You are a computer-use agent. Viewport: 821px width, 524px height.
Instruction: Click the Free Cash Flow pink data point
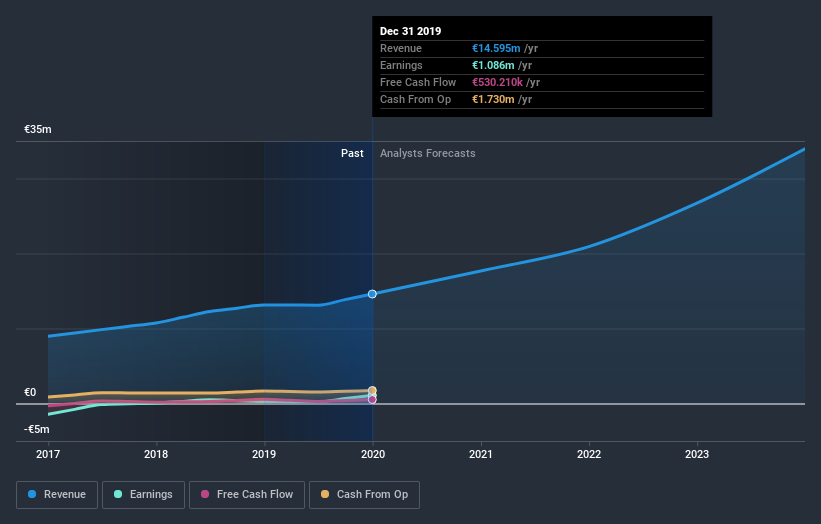pyautogui.click(x=372, y=399)
